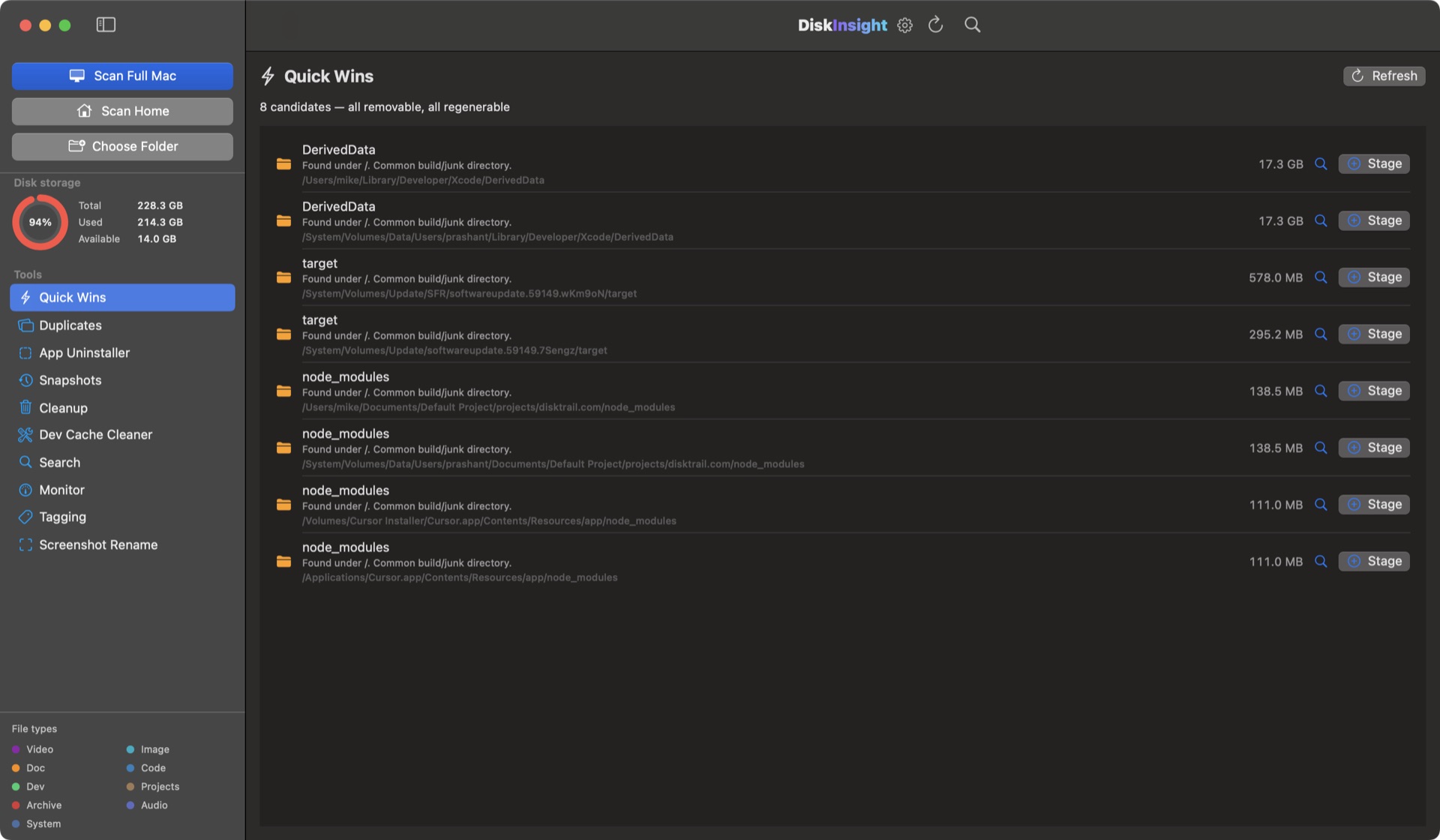Open Dev Cache Cleaner

pos(122,435)
